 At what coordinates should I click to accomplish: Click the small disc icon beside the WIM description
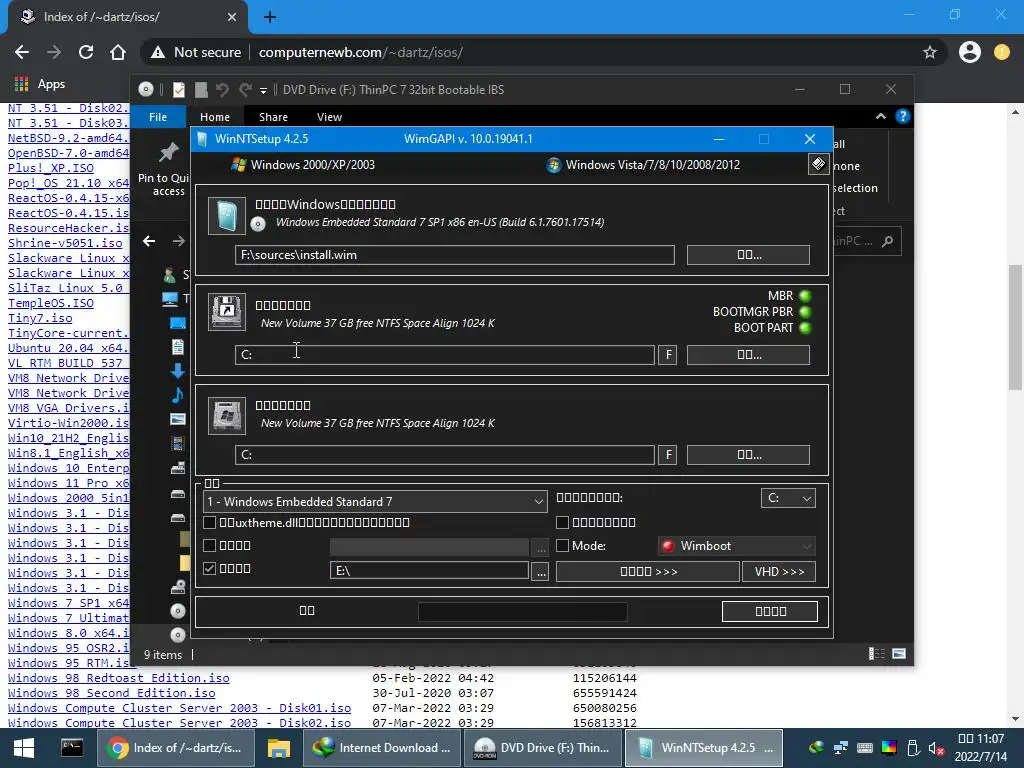coord(258,224)
